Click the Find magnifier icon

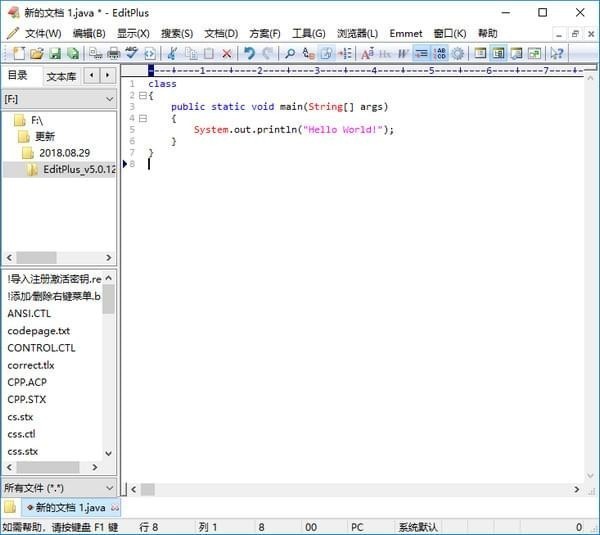click(289, 53)
